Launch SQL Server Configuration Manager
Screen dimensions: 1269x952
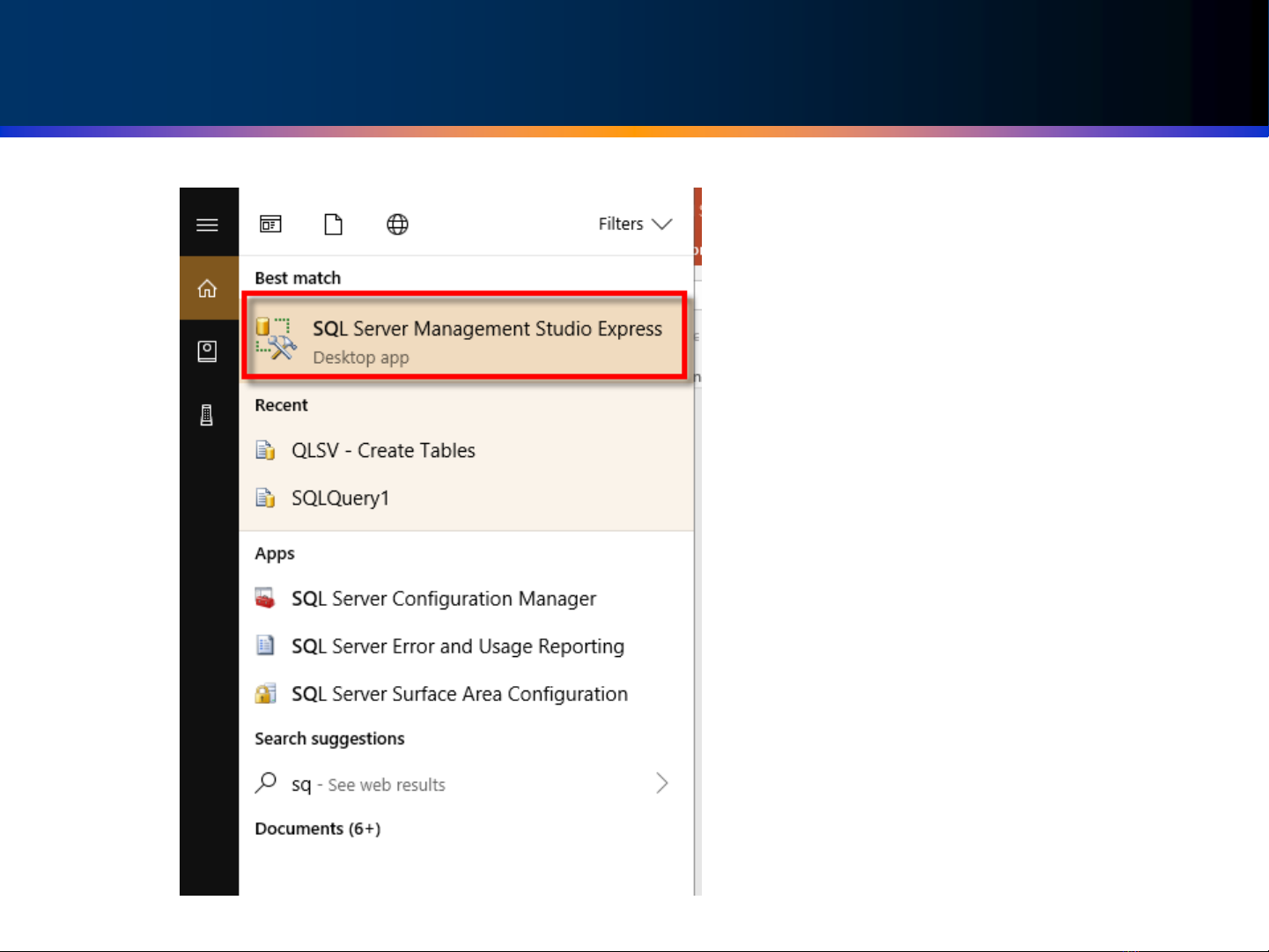pyautogui.click(x=466, y=599)
